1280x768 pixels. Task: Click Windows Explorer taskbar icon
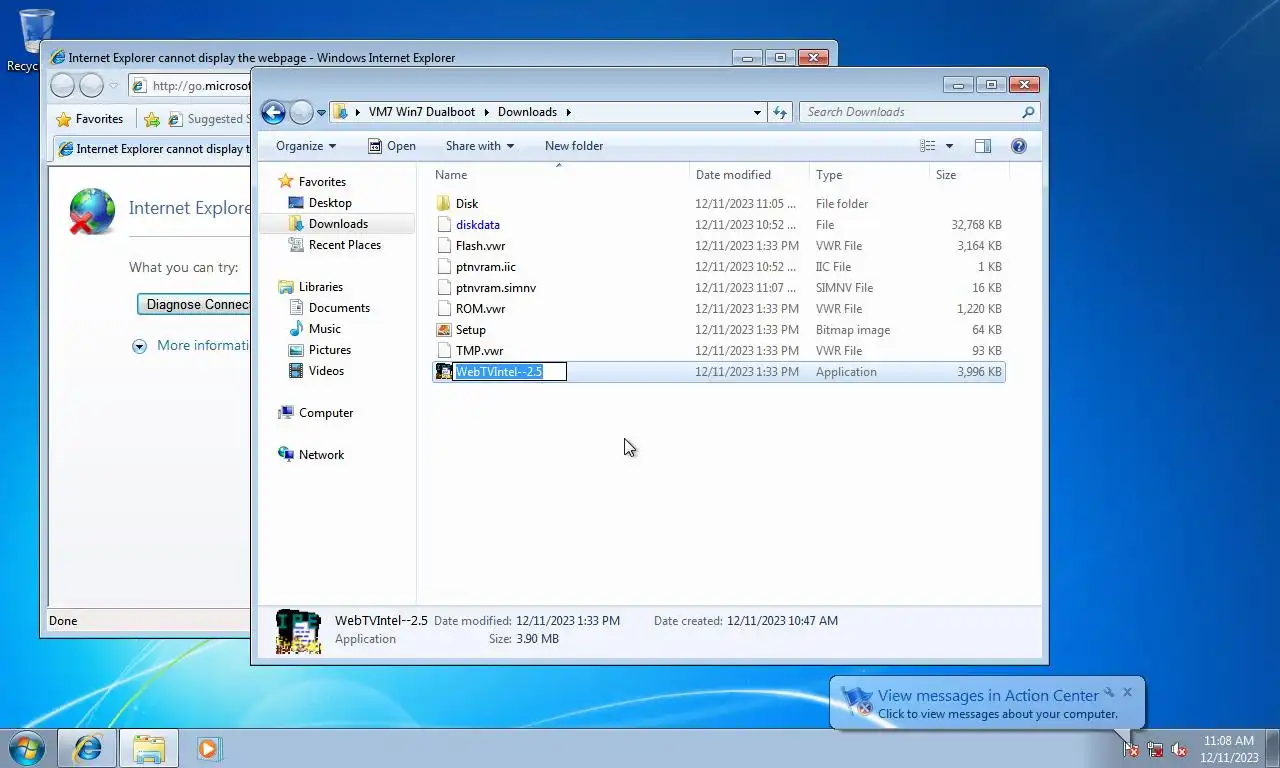[149, 748]
